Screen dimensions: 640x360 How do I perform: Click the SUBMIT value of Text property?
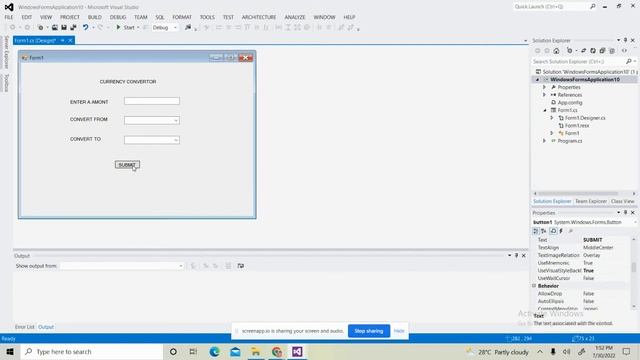pyautogui.click(x=592, y=240)
